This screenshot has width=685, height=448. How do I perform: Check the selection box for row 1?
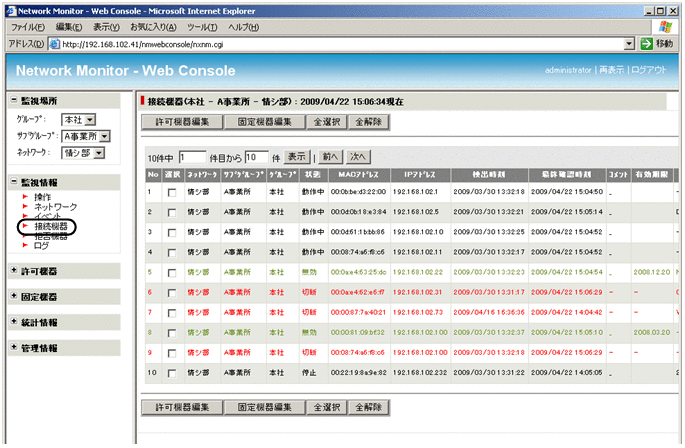[174, 192]
